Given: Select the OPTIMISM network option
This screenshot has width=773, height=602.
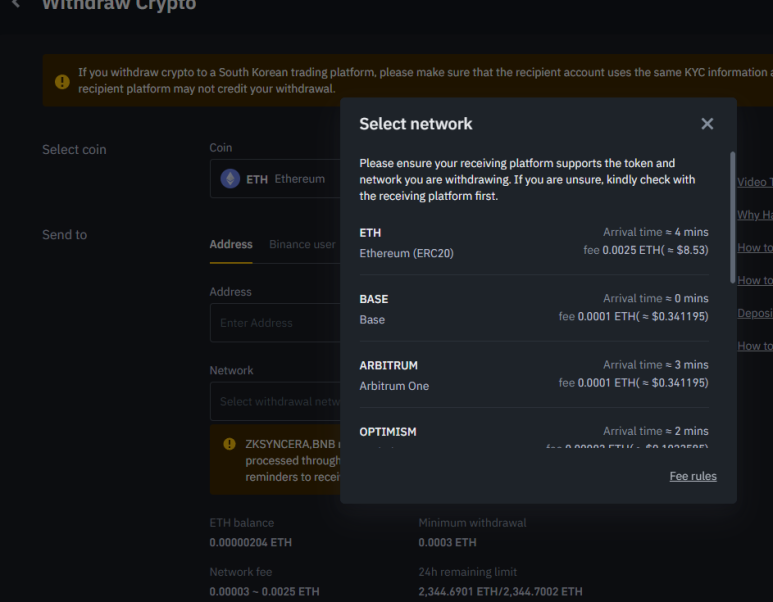Looking at the screenshot, I should click(x=534, y=434).
